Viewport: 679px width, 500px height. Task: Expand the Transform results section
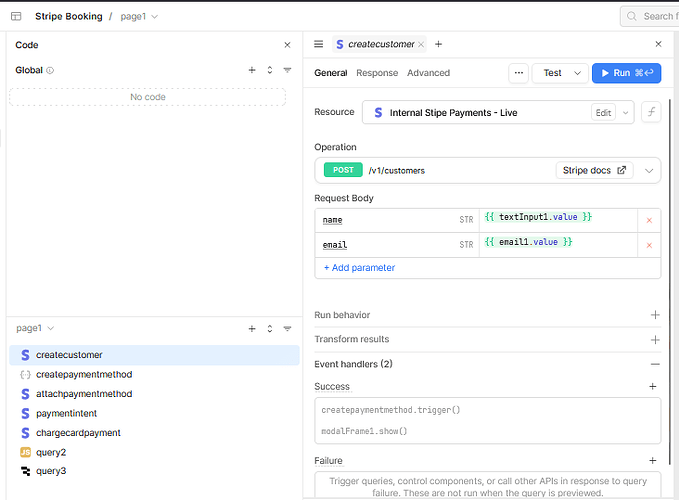pyautogui.click(x=655, y=340)
